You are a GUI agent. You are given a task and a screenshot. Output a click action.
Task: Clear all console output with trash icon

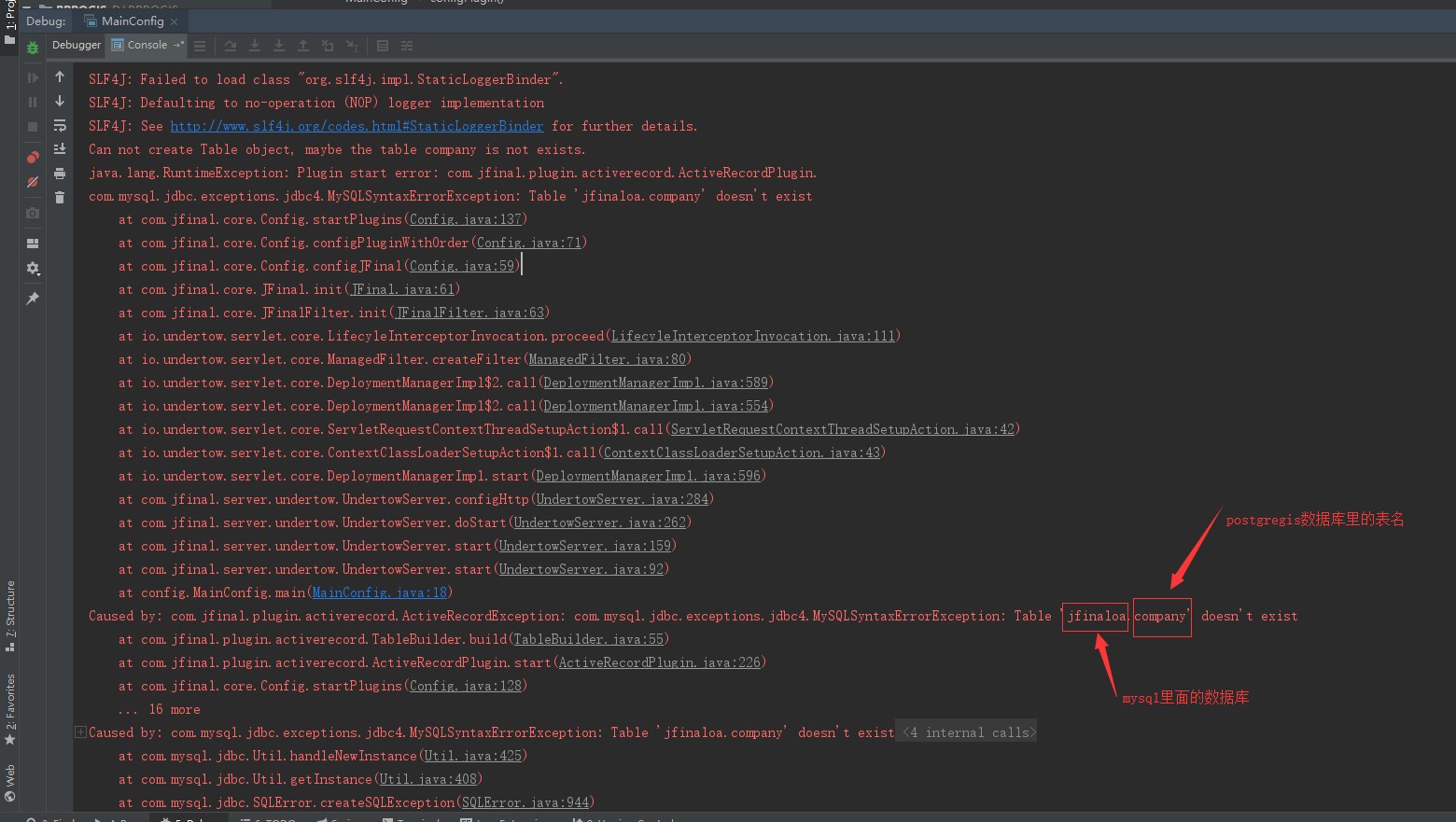(x=60, y=198)
